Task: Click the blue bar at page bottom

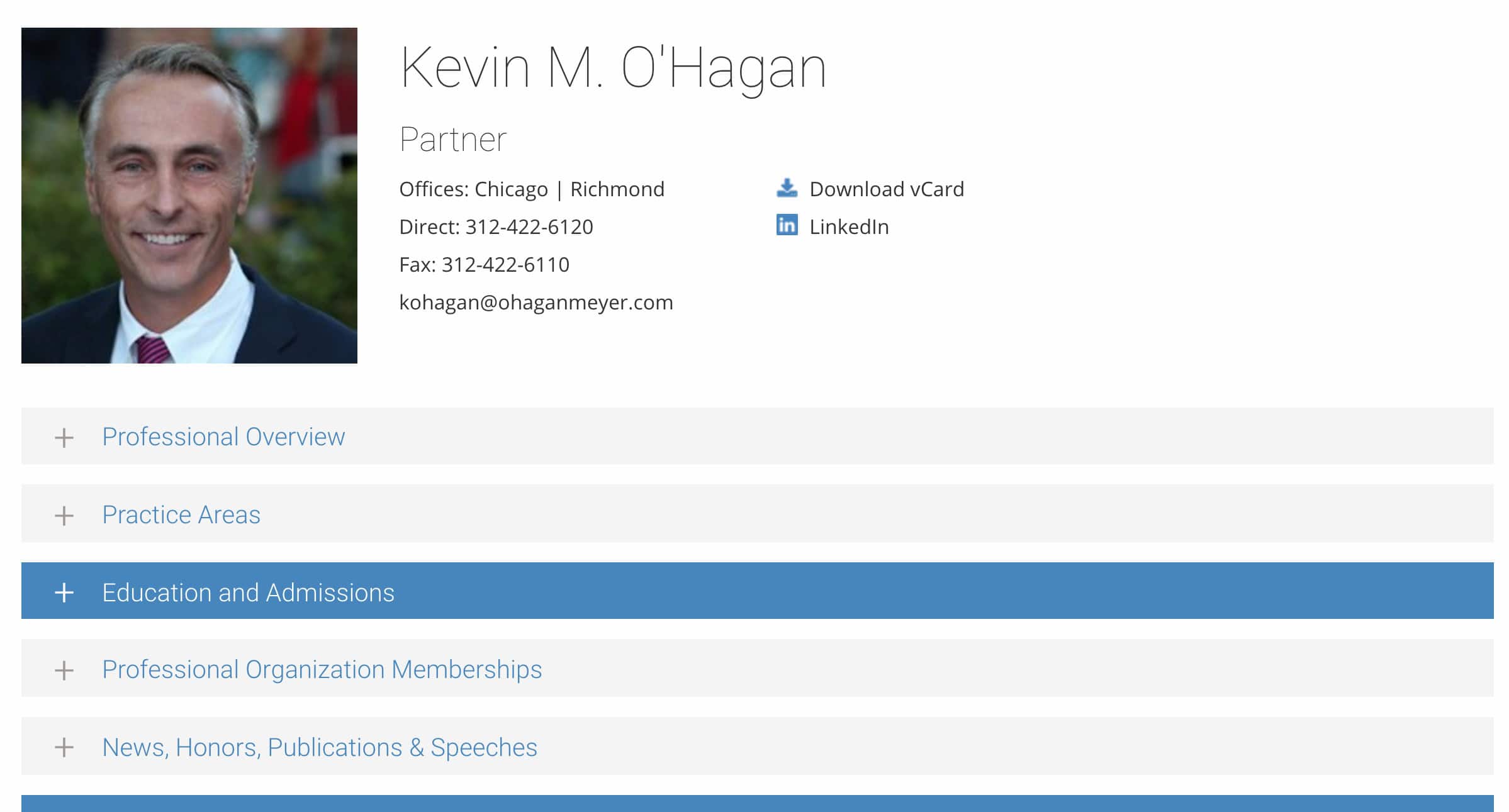Action: pyautogui.click(x=757, y=804)
